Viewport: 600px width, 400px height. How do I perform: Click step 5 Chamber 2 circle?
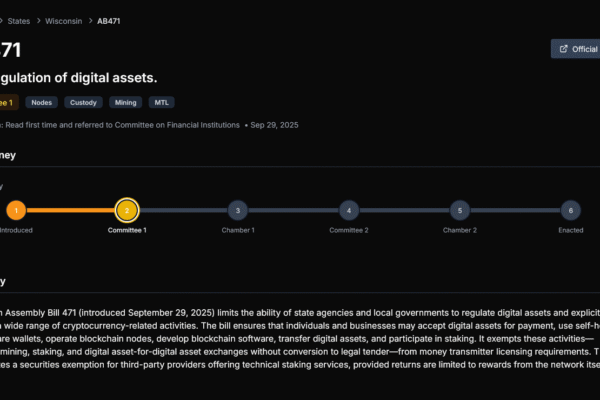click(459, 210)
